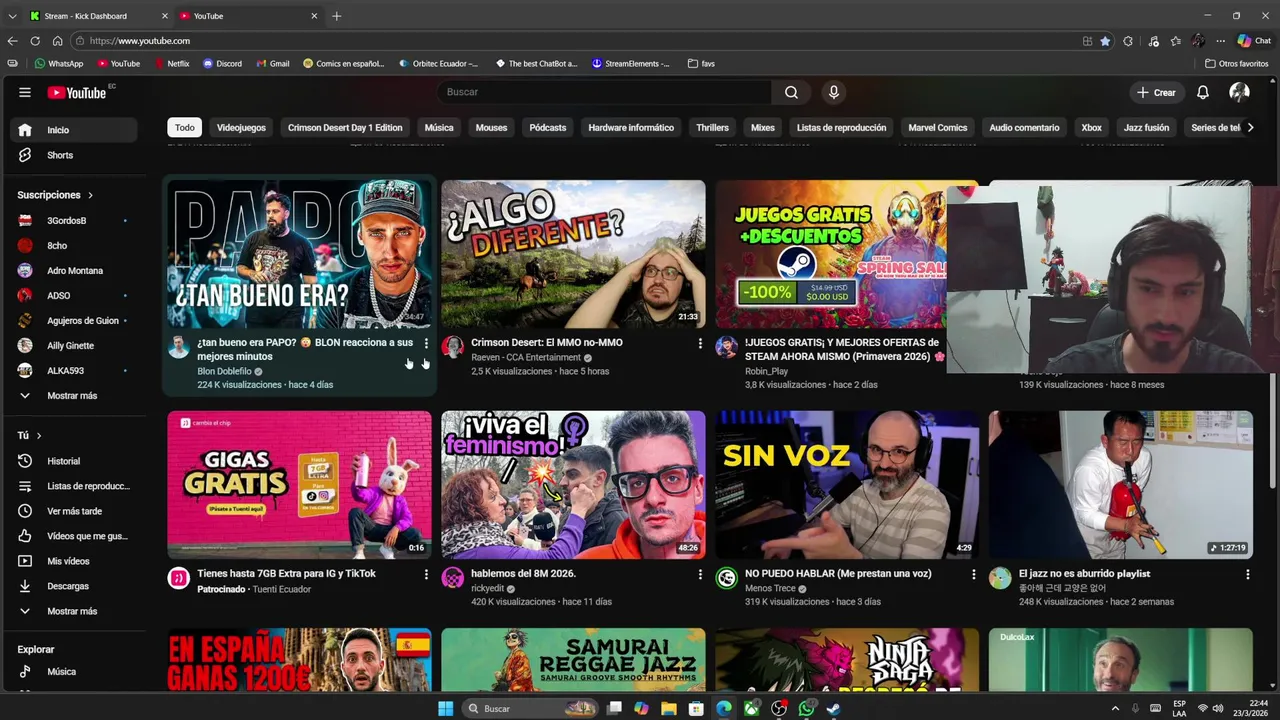Open options menu for hablemos del 8M video
The image size is (1280, 720).
[x=700, y=574]
